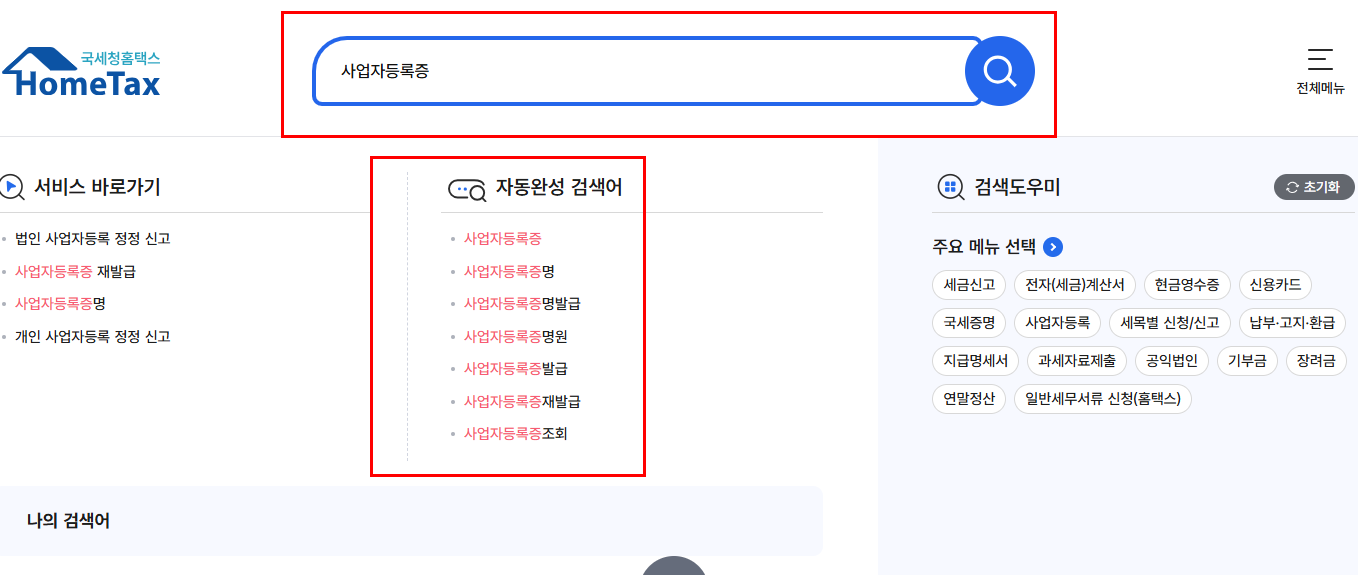This screenshot has width=1358, height=575.
Task: Select autocomplete suggestion 사업자등록증발급
Action: click(x=515, y=368)
